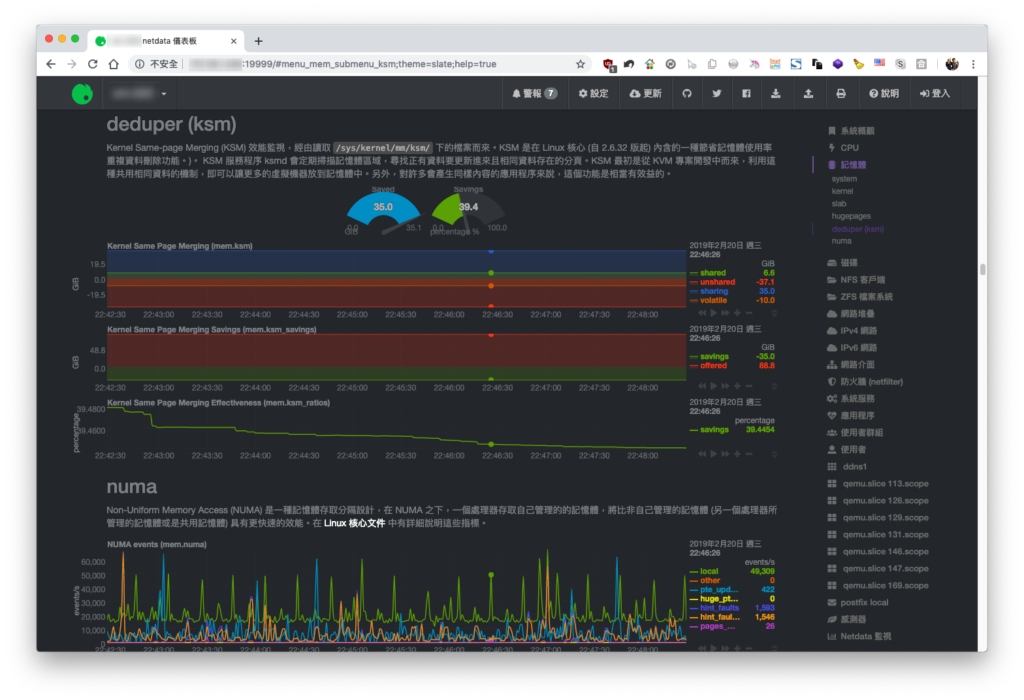Click the Facebook share icon
This screenshot has width=1024, height=700.
tap(746, 93)
